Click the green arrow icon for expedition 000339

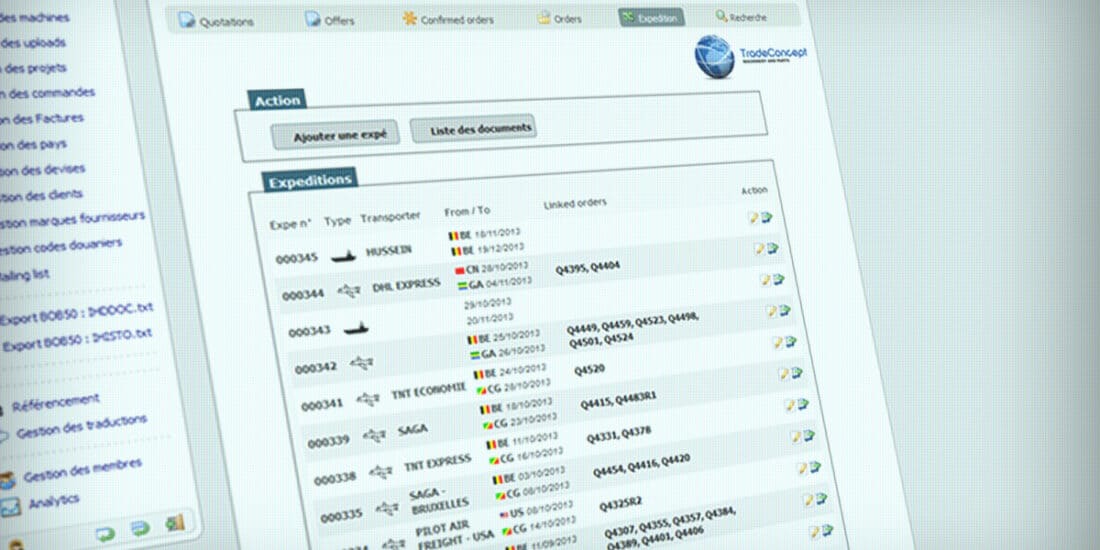click(x=797, y=373)
